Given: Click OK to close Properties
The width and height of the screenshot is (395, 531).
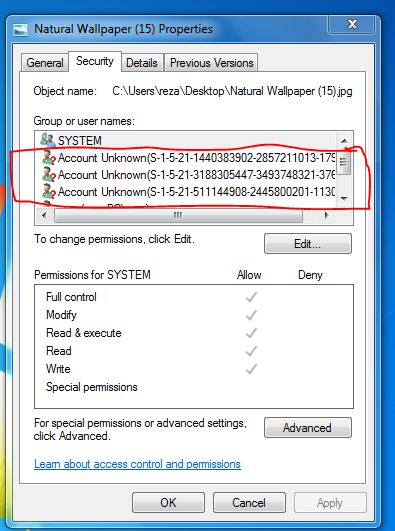Looking at the screenshot, I should coord(168,503).
